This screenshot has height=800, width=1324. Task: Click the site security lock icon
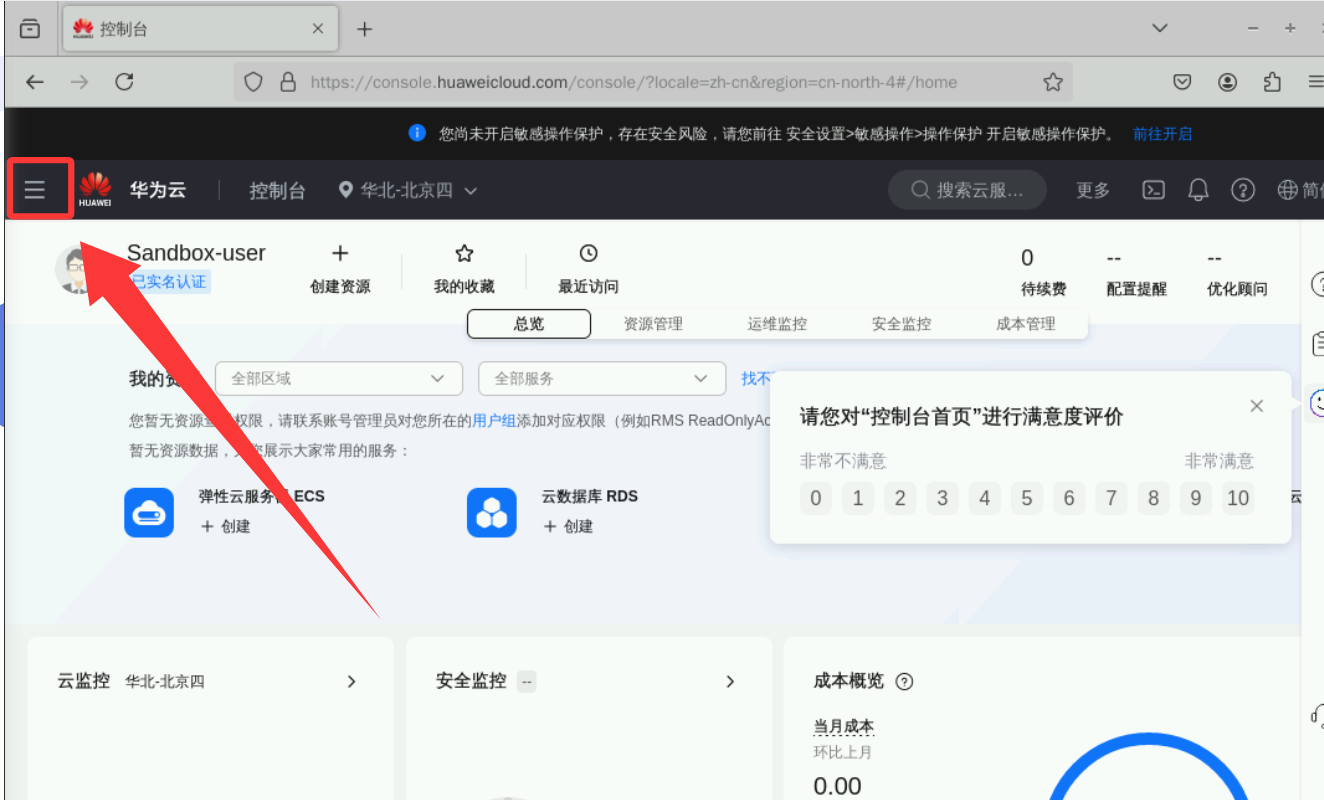pyautogui.click(x=288, y=82)
